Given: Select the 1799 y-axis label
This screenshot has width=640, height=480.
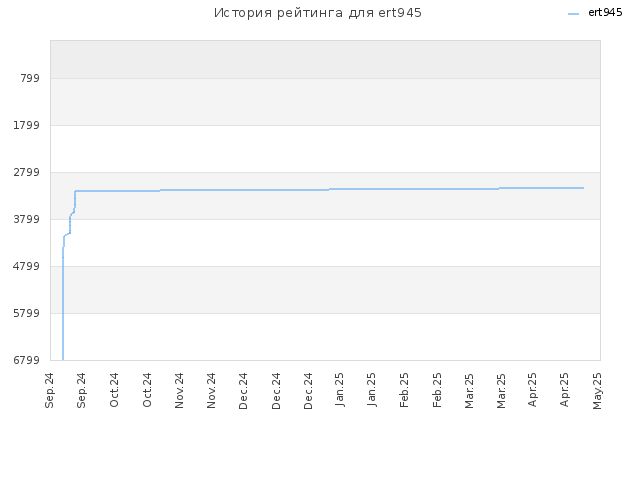Looking at the screenshot, I should [27, 125].
